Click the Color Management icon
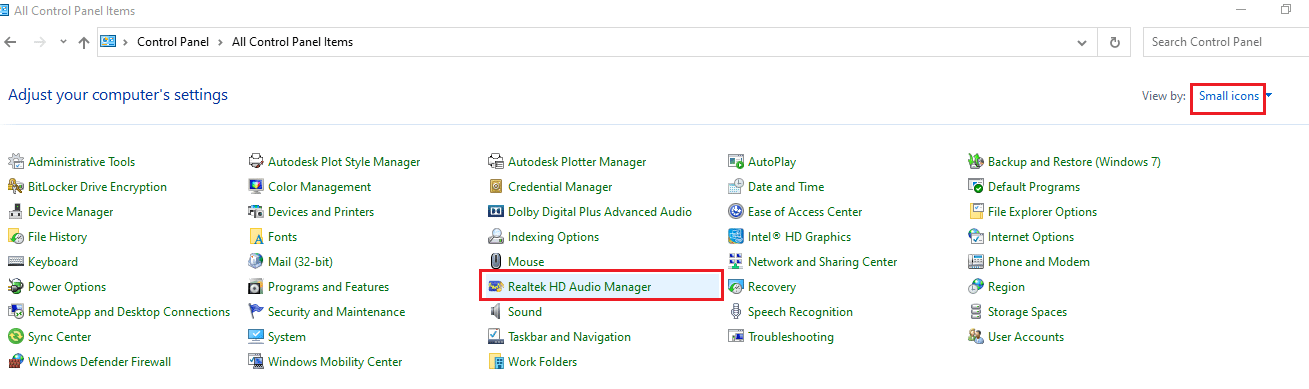Viewport: 1309px width, 389px height. click(256, 187)
